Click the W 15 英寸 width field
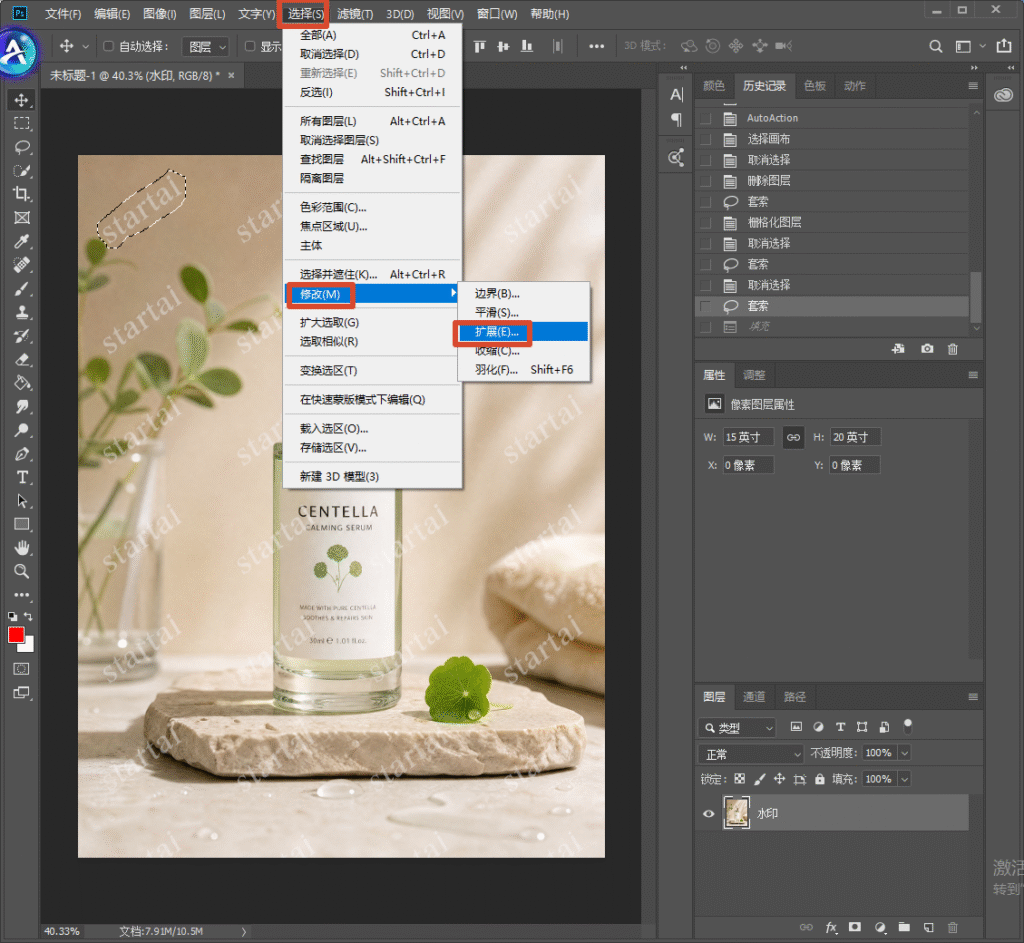The height and width of the screenshot is (943, 1024). click(748, 437)
